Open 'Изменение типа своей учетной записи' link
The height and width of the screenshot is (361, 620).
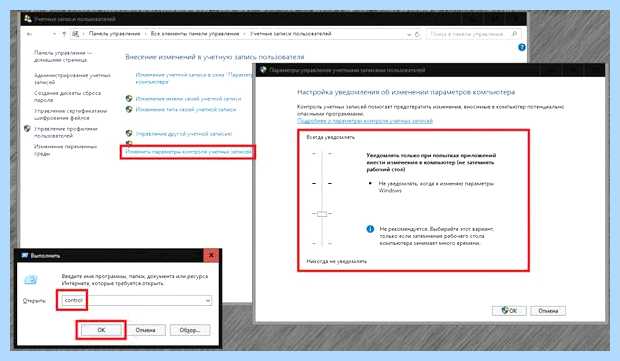(x=186, y=110)
